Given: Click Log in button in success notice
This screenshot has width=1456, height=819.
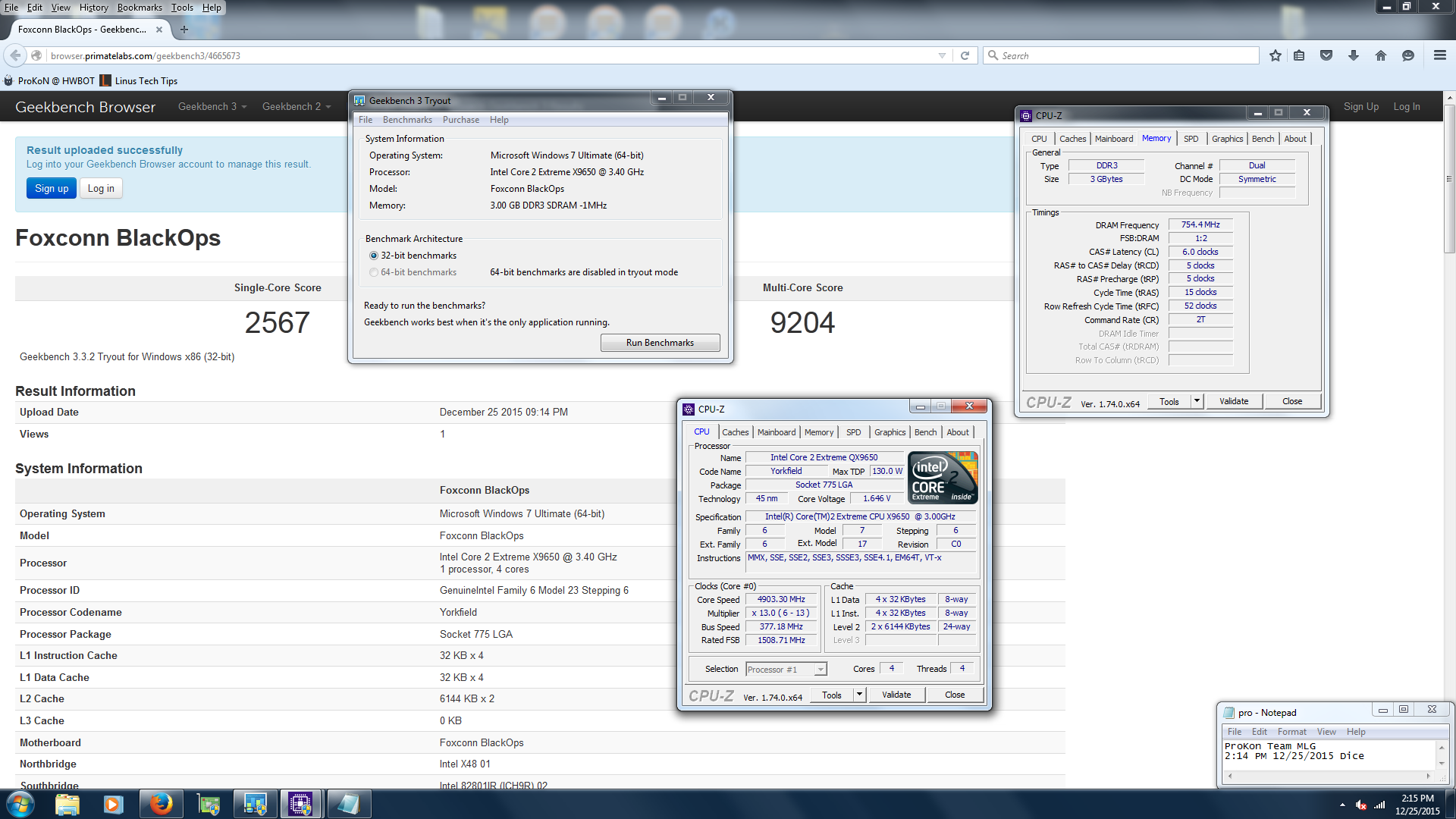Looking at the screenshot, I should (101, 189).
